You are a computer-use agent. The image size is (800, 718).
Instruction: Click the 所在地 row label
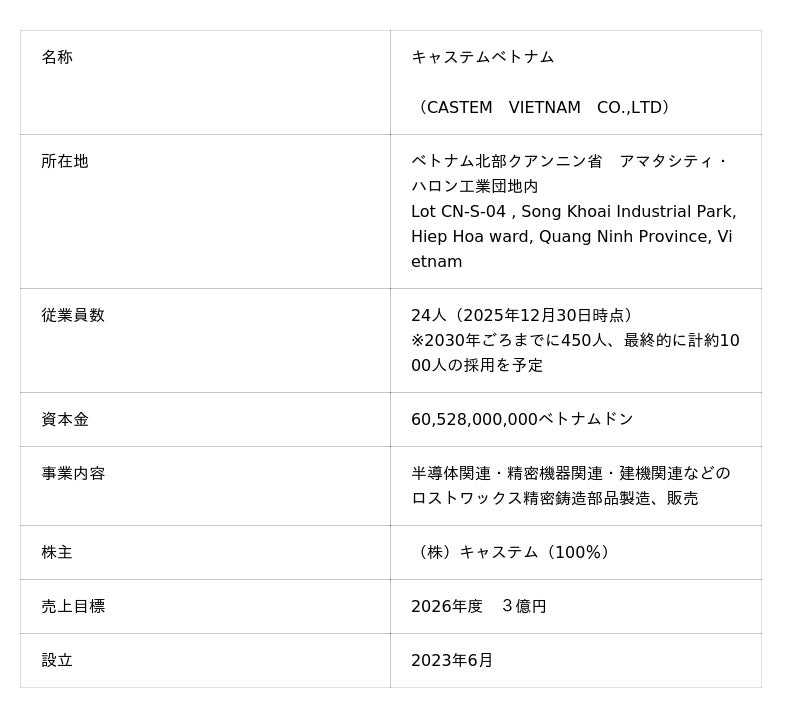[65, 161]
